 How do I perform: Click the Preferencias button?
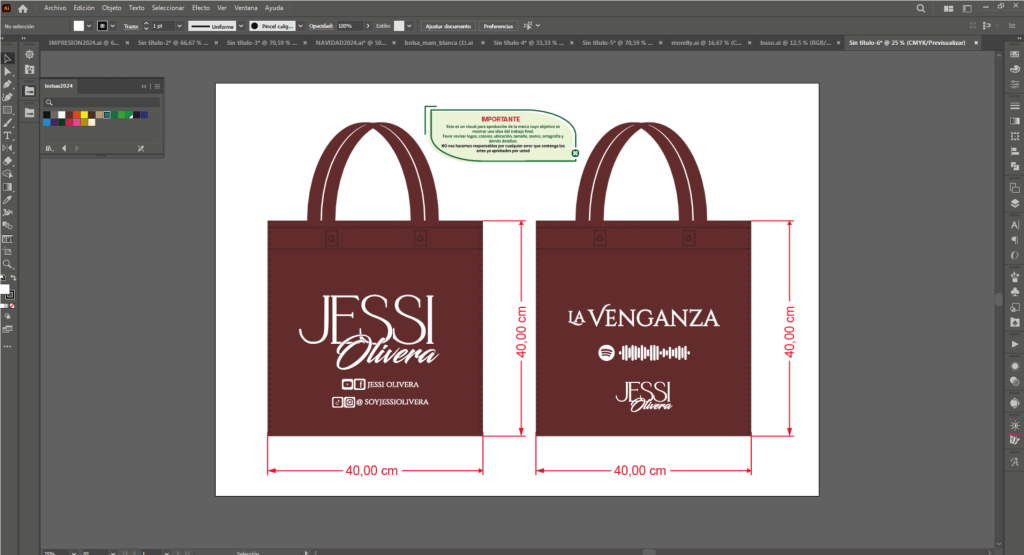pyautogui.click(x=498, y=26)
